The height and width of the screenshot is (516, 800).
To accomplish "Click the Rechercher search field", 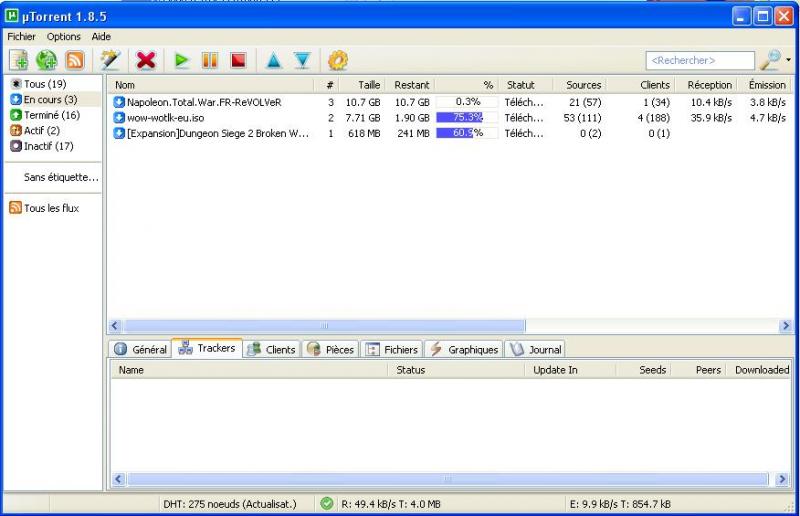I will tap(700, 60).
